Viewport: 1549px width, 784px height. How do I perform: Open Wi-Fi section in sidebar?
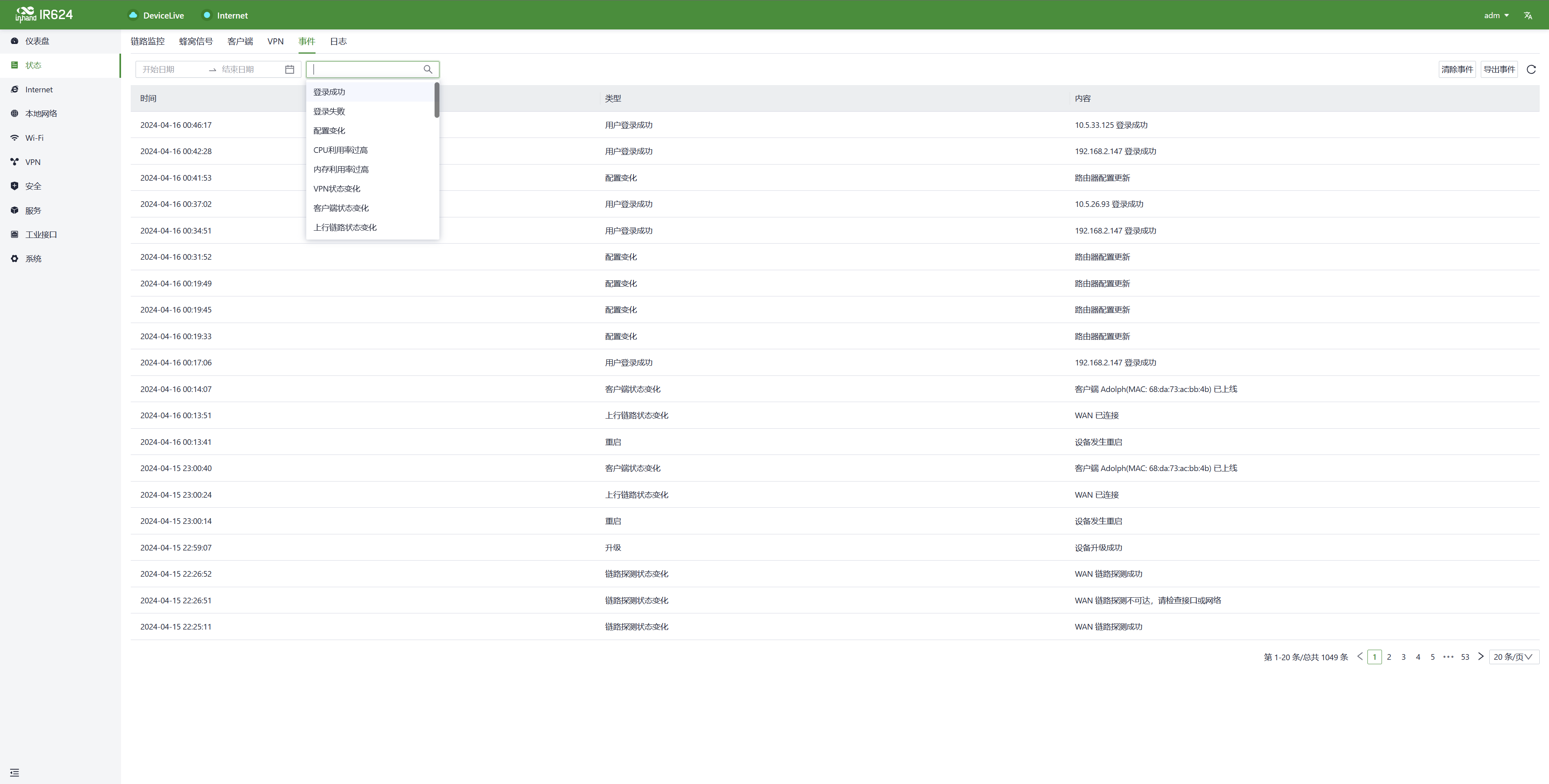(34, 138)
